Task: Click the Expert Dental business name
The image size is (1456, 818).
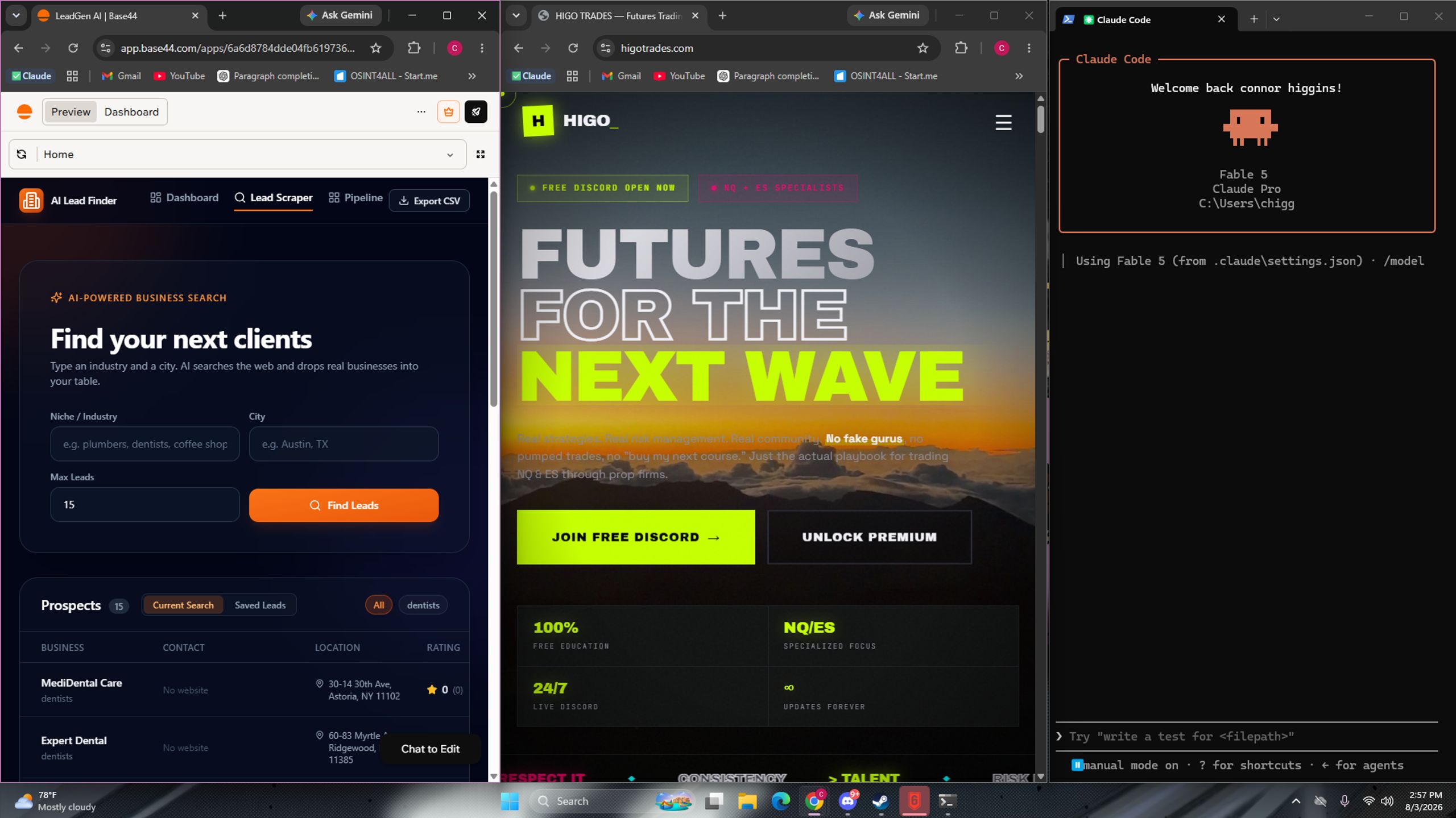Action: coord(74,741)
